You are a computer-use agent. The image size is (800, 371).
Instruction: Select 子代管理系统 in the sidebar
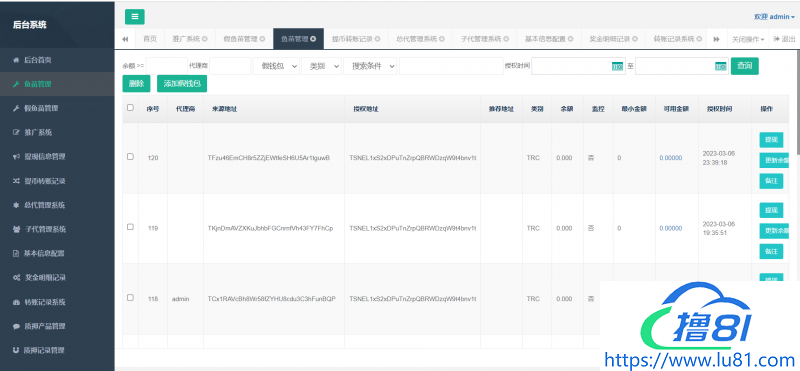[x=57, y=229]
